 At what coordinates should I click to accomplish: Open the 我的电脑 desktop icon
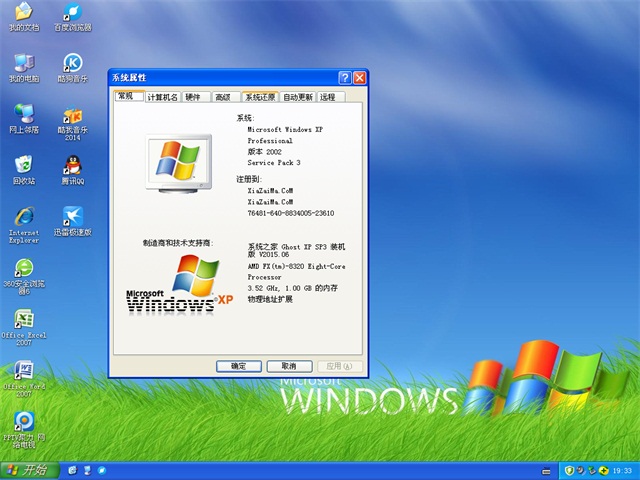click(x=24, y=64)
